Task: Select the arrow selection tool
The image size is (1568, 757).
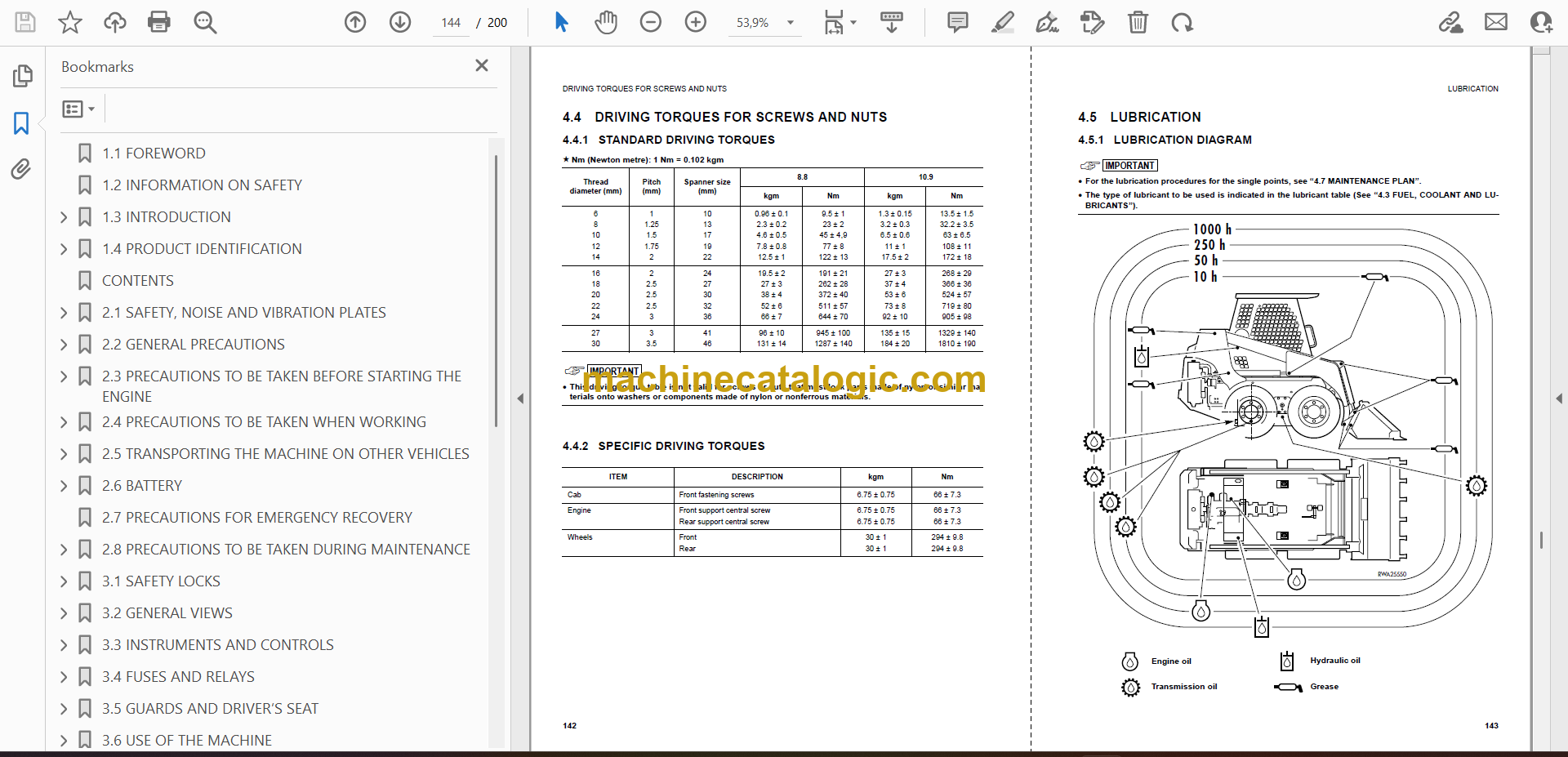Action: pos(561,22)
